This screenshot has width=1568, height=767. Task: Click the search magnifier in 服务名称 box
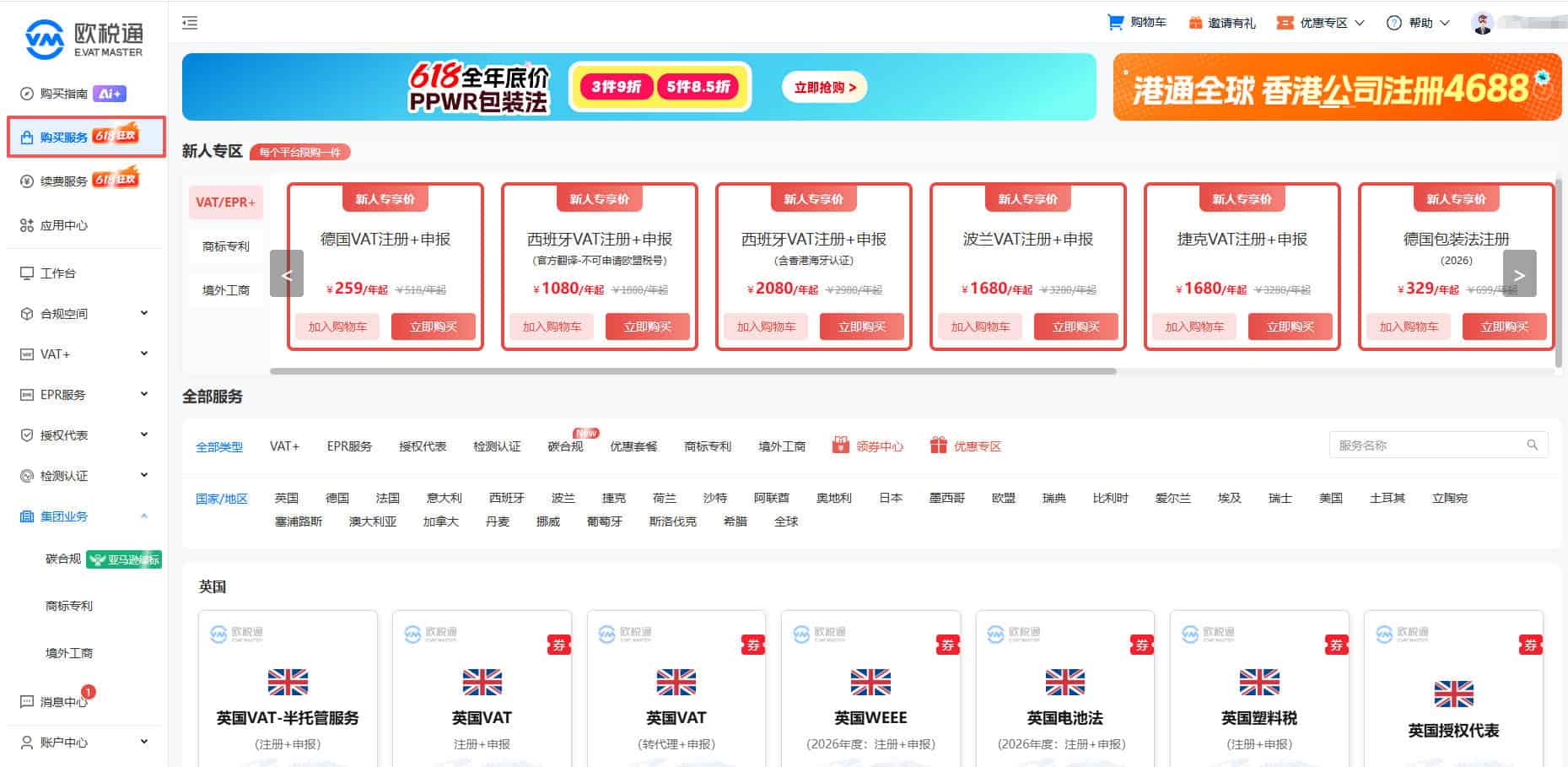tap(1532, 445)
